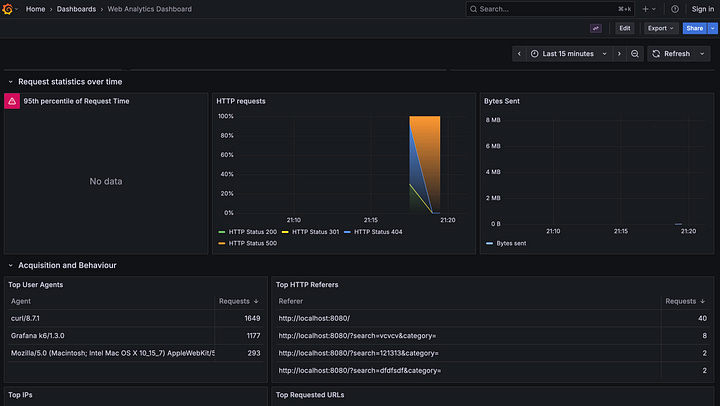Click No data message in panel

[106, 181]
